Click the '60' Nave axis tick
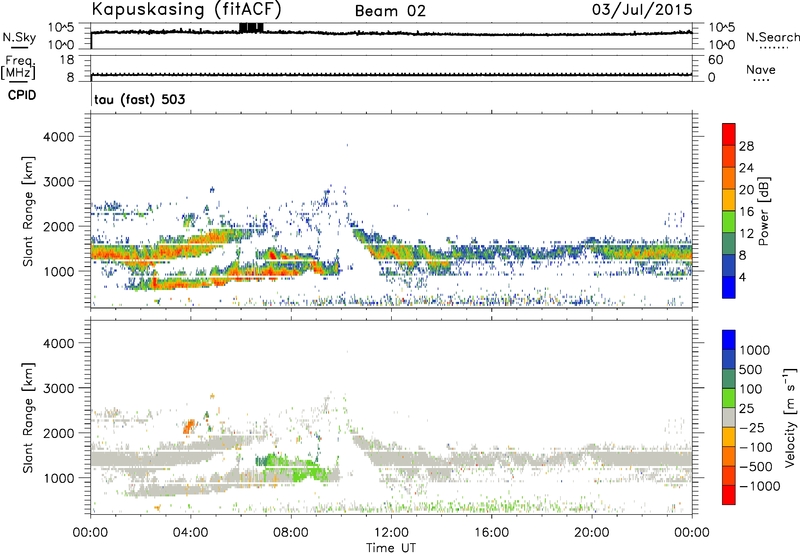 pyautogui.click(x=715, y=60)
